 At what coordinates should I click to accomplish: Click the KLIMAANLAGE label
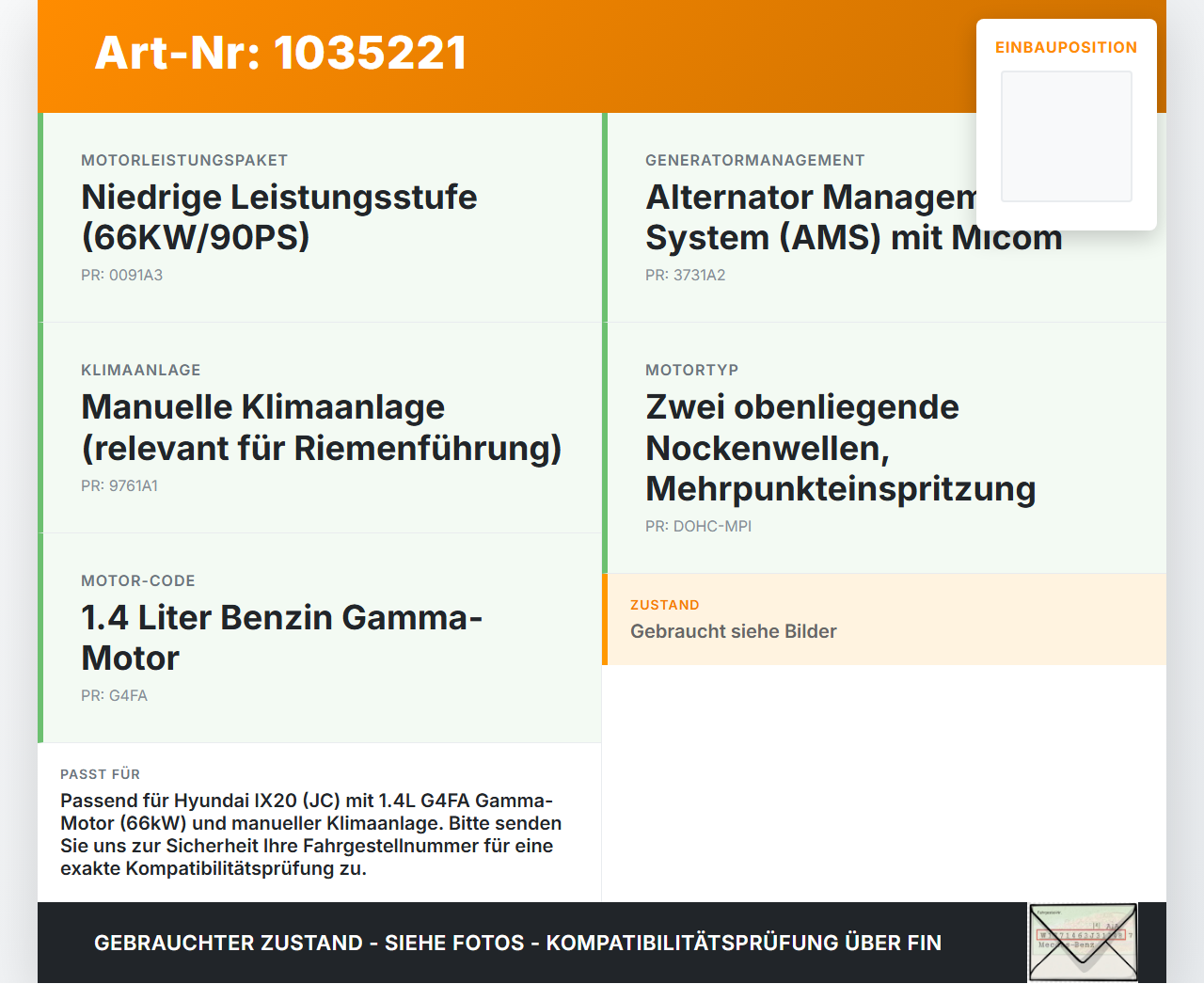(x=141, y=371)
